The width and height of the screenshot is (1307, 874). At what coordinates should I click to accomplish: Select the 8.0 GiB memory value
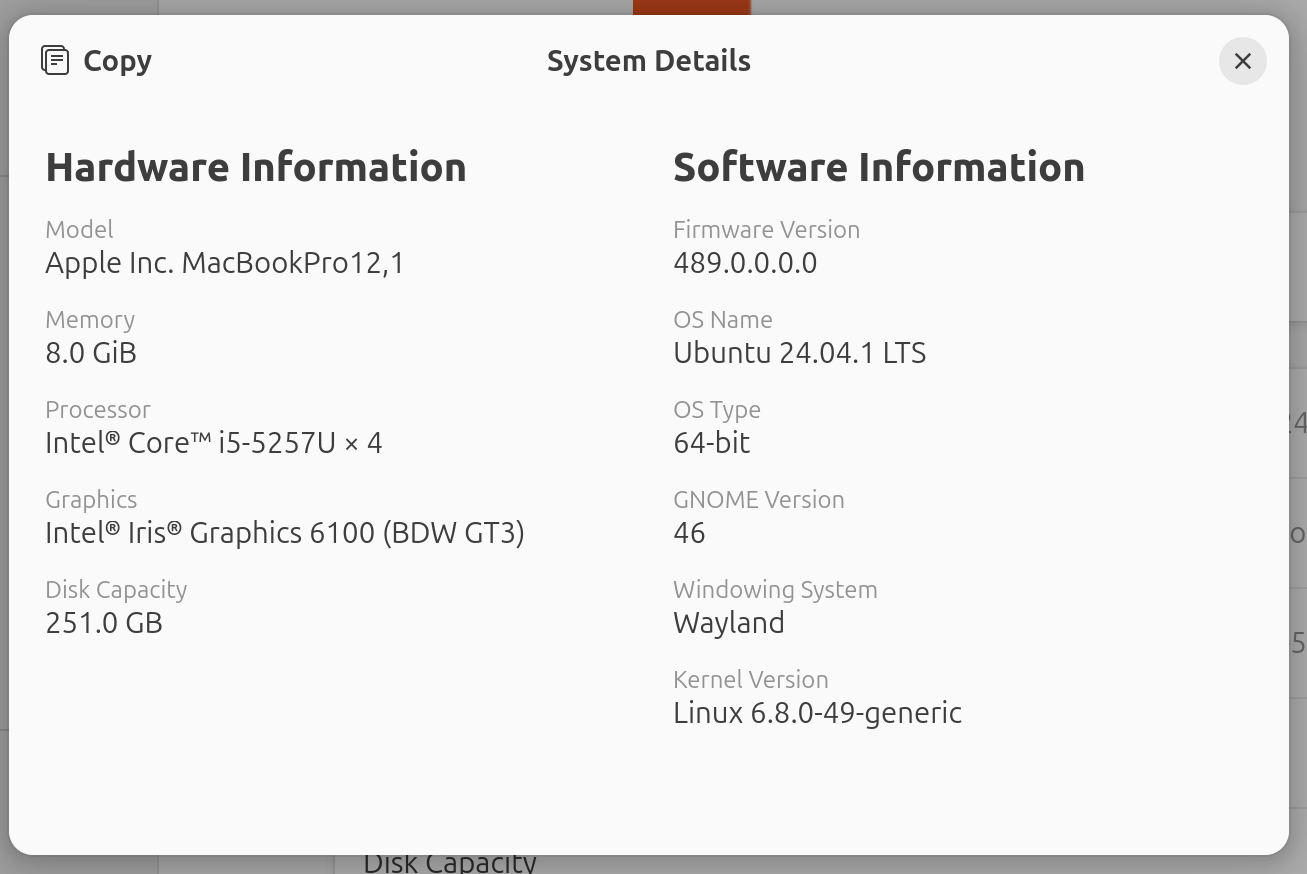tap(91, 353)
